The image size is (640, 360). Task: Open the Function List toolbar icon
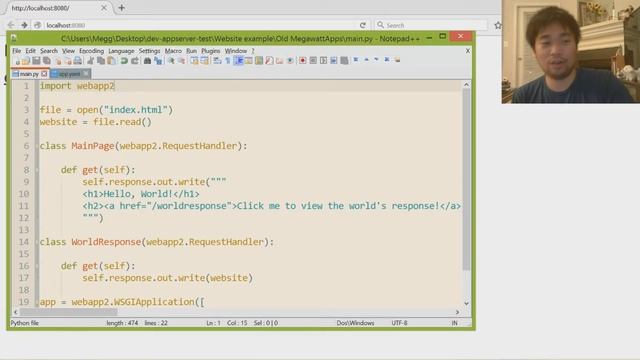(x=269, y=61)
